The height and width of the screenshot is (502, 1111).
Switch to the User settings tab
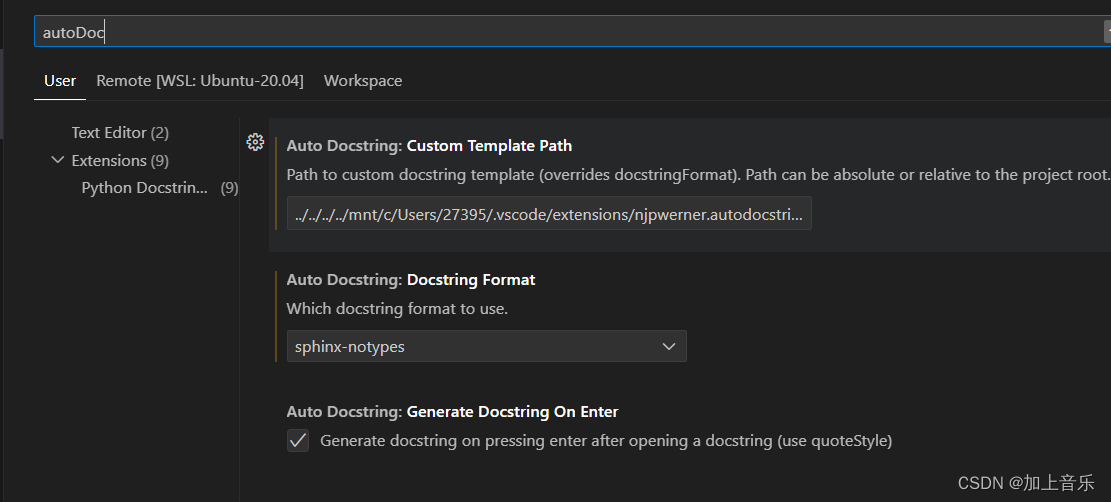point(60,81)
